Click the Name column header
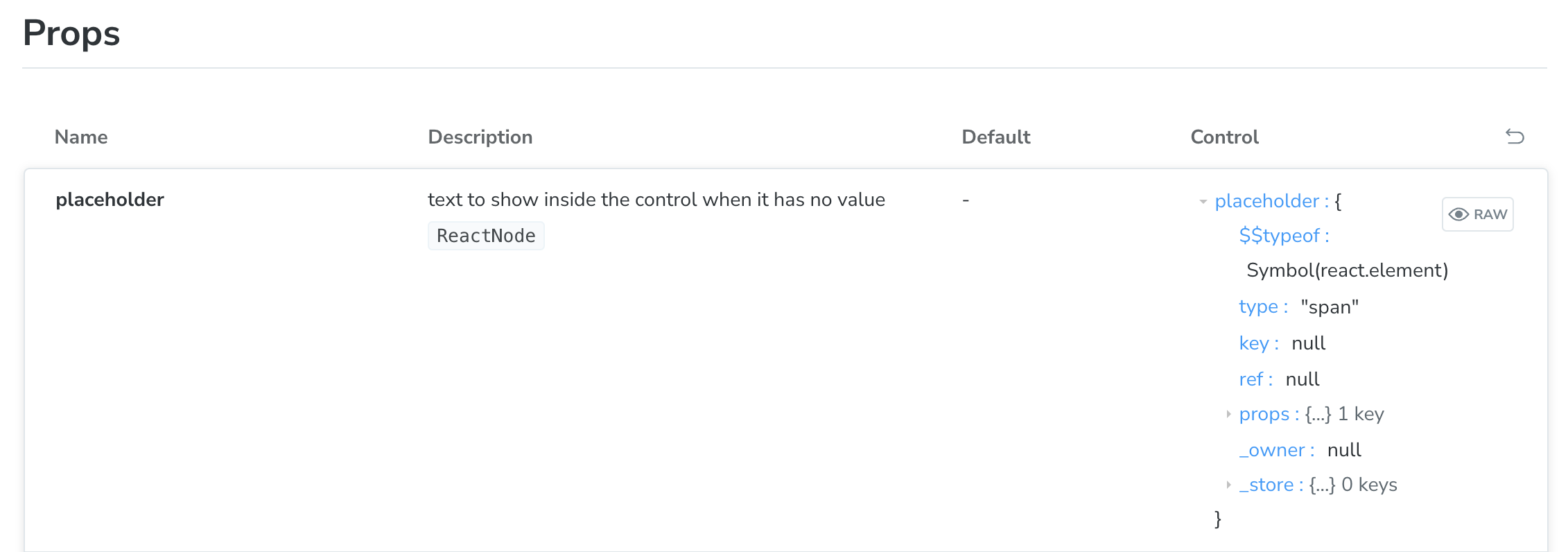This screenshot has width=1568, height=552. coord(81,137)
